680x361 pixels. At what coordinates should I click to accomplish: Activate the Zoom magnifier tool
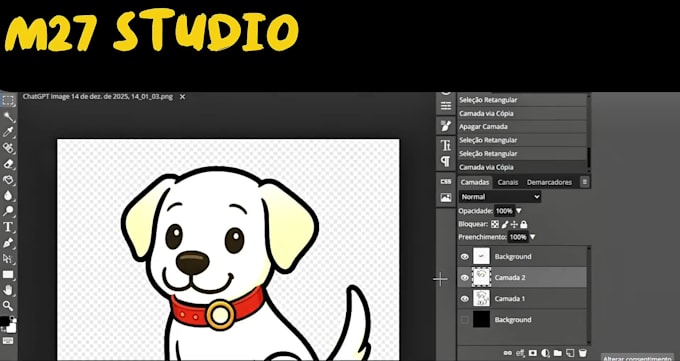tap(8, 306)
